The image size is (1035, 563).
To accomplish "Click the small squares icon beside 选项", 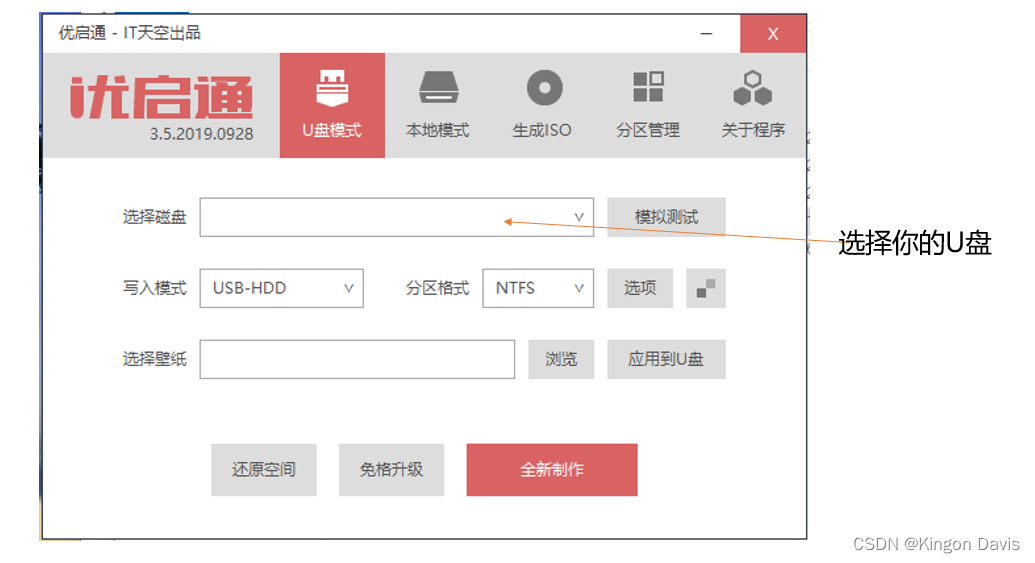I will pos(706,288).
